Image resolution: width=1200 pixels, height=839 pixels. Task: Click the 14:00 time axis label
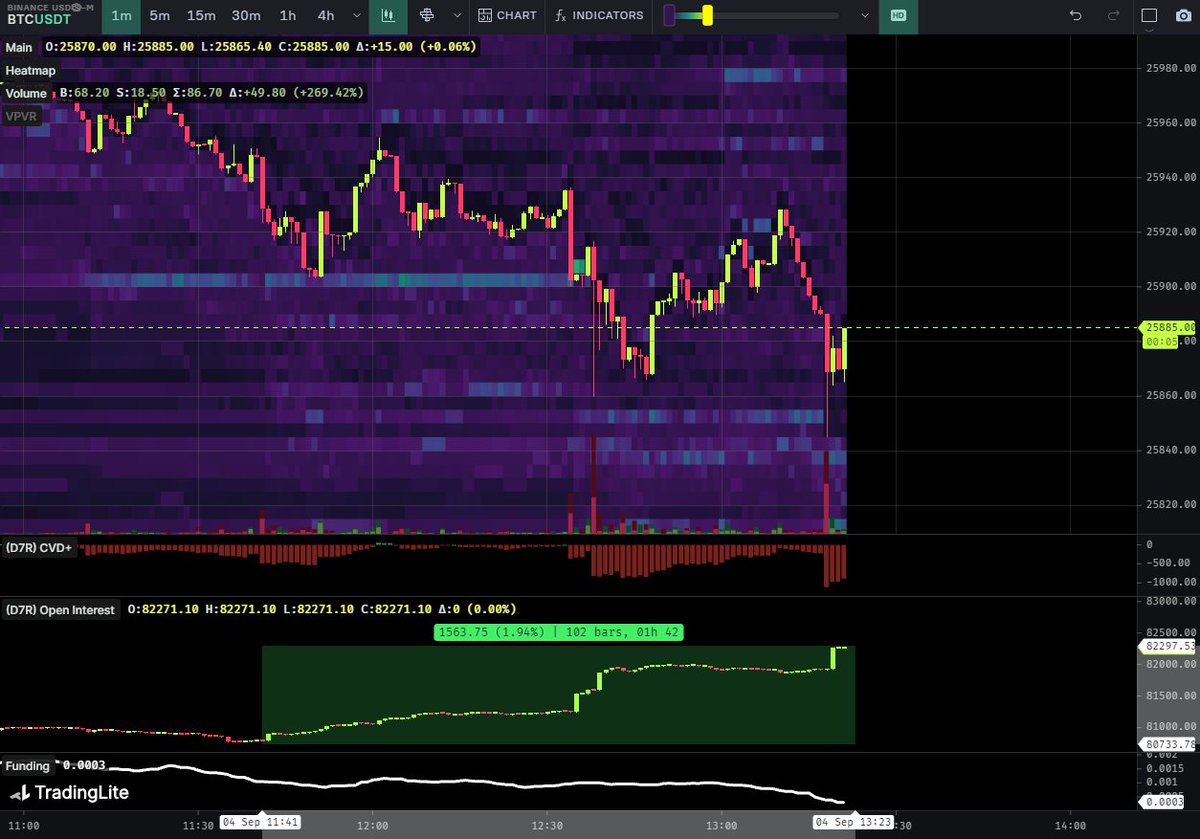(1070, 825)
